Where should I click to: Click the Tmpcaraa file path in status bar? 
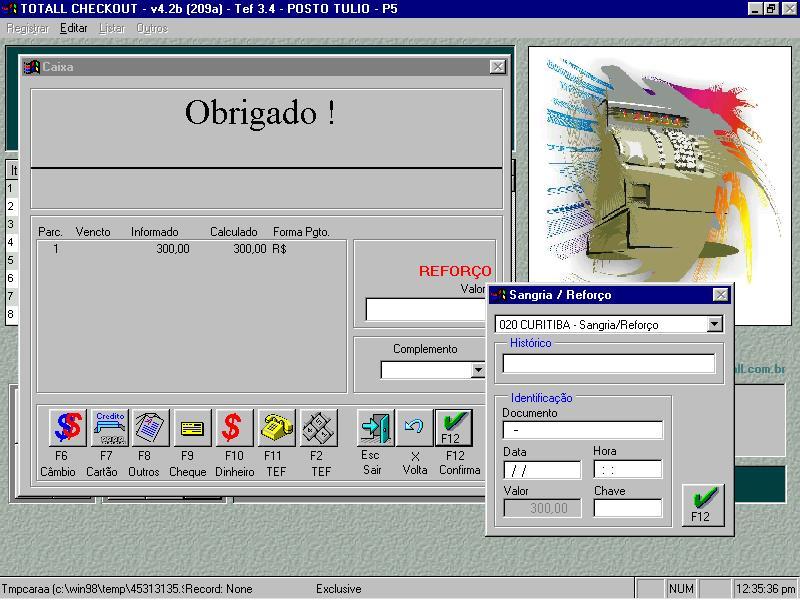tap(92, 589)
